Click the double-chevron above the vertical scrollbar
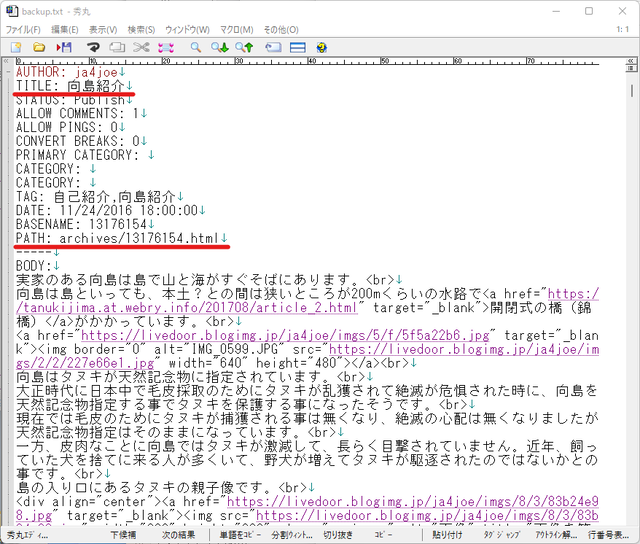640x544 pixels. pyautogui.click(x=631, y=61)
